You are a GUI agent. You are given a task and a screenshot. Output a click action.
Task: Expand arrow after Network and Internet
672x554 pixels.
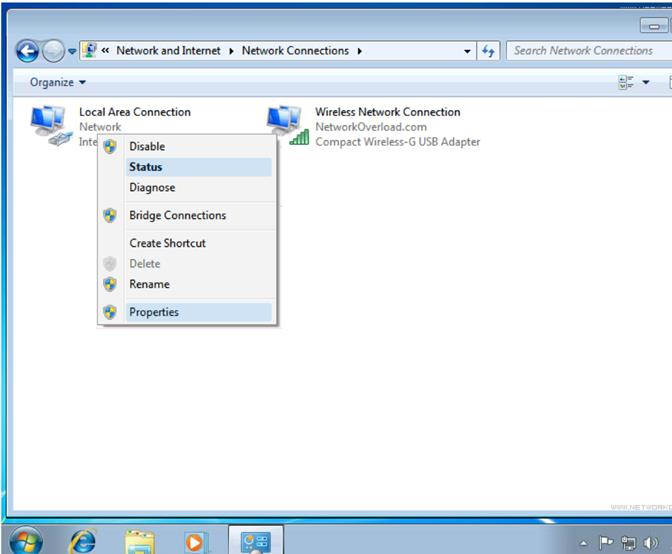coord(231,51)
